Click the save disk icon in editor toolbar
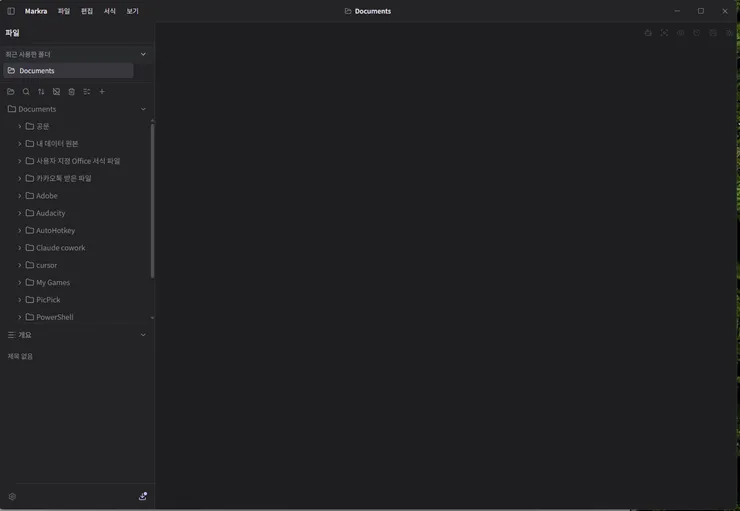This screenshot has width=740, height=511. tap(713, 33)
